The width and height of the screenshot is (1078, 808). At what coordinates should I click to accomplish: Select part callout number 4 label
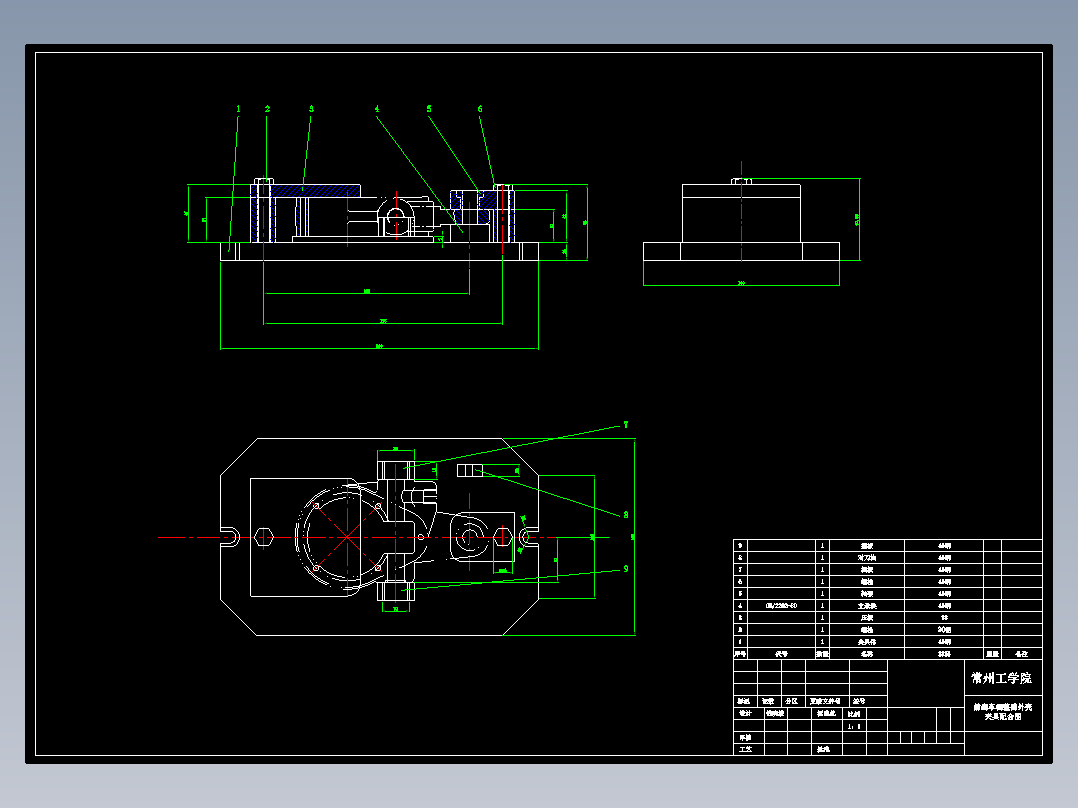(377, 109)
